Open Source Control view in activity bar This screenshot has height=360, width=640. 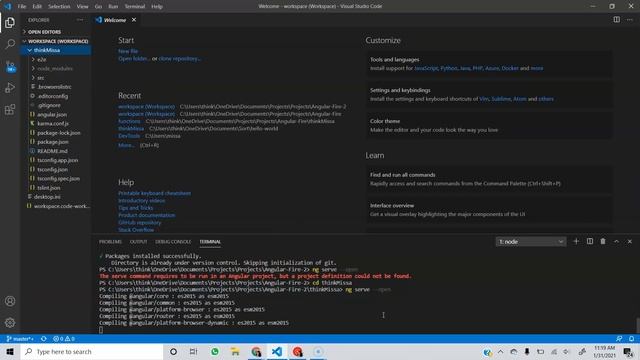[10, 66]
